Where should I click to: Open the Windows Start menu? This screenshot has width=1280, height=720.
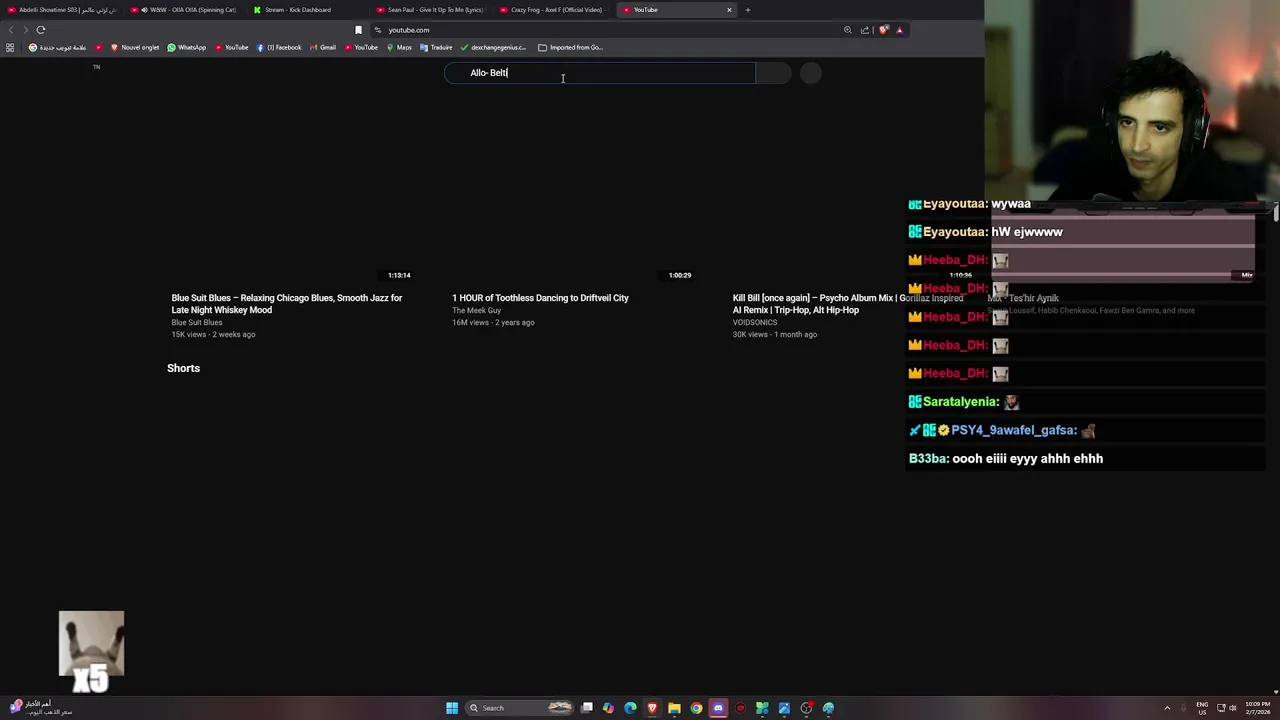452,708
